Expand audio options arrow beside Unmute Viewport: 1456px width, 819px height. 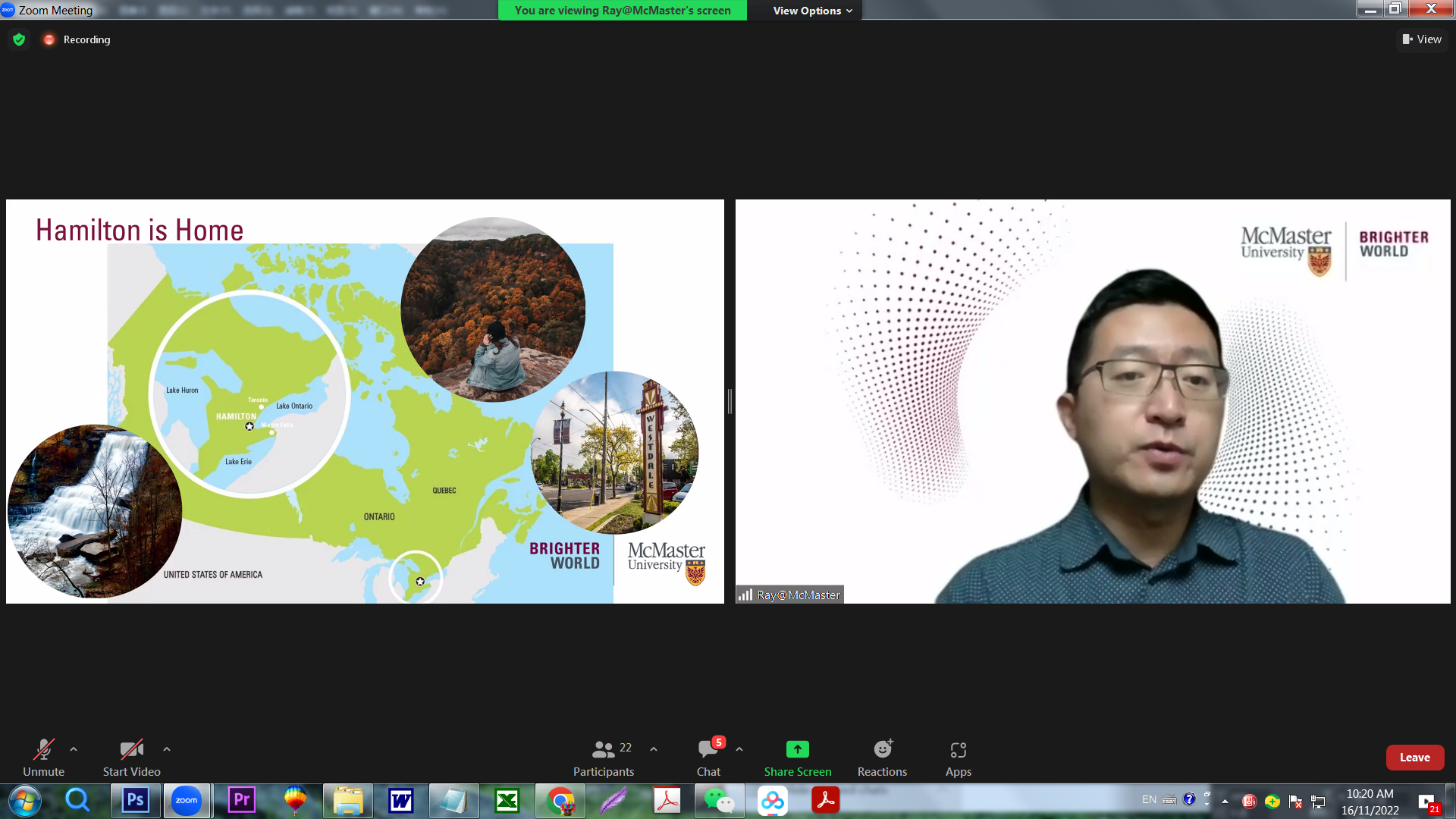pos(74,749)
